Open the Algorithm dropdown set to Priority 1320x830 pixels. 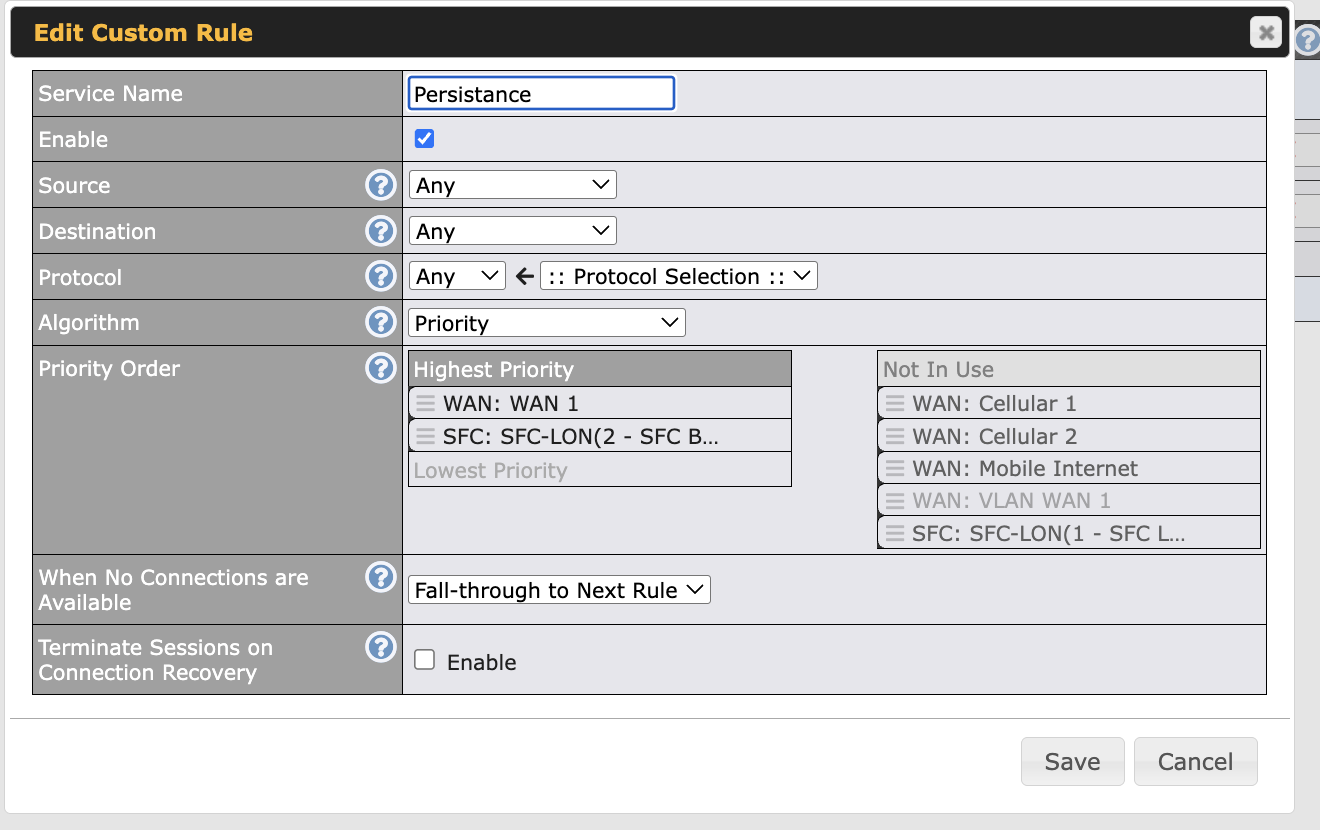(x=546, y=323)
